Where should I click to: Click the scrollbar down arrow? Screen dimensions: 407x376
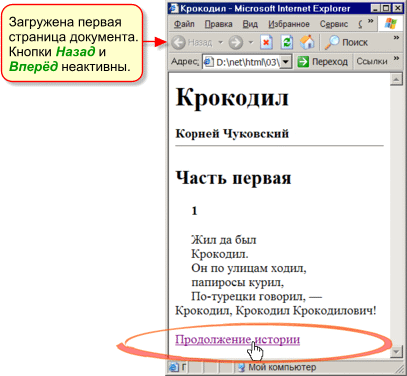(396, 352)
